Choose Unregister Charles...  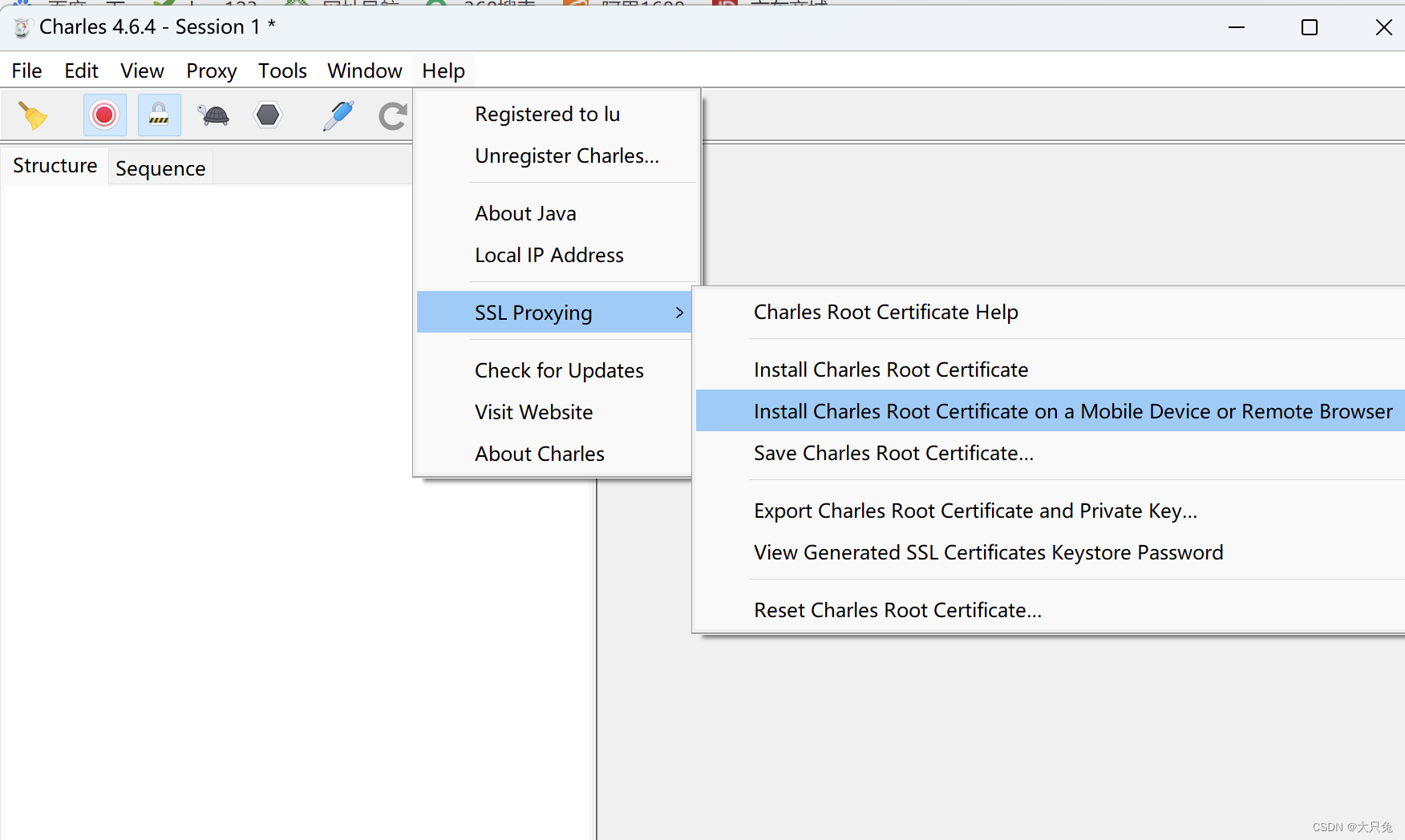557,155
